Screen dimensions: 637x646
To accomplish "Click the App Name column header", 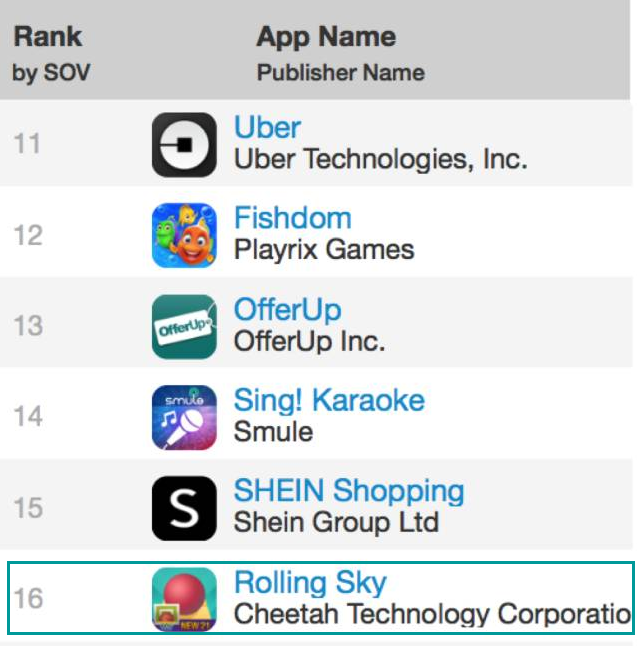I will [x=326, y=37].
